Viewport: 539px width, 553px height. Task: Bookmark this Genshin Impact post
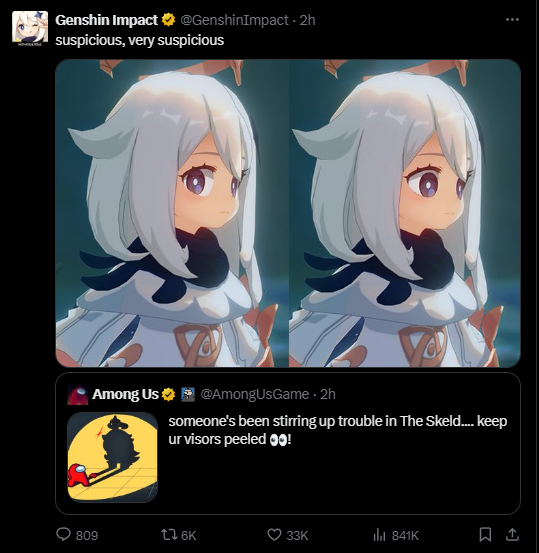485,535
